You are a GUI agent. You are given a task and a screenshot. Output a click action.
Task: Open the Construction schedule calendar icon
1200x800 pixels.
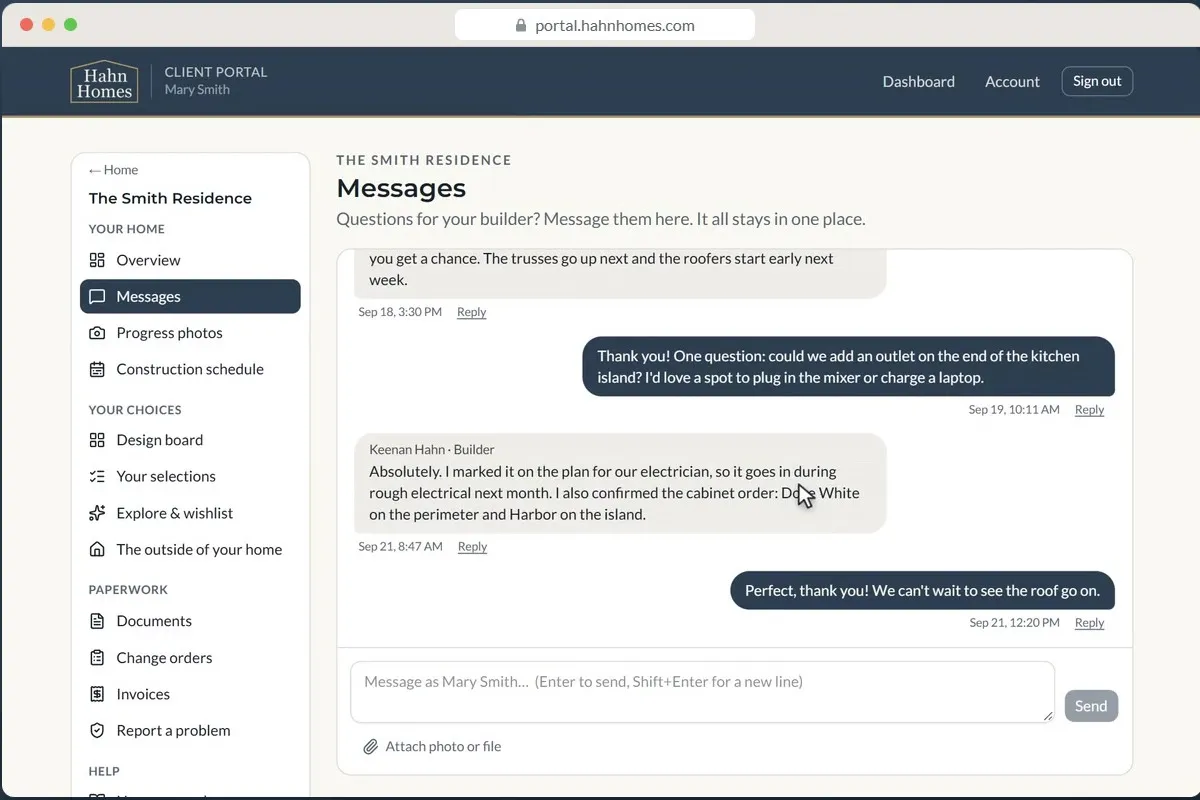tap(97, 369)
